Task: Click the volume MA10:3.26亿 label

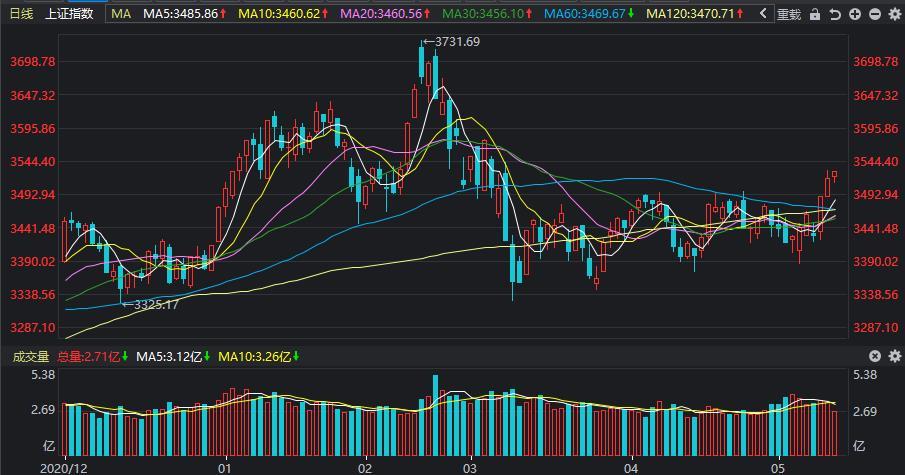Action: pyautogui.click(x=256, y=356)
